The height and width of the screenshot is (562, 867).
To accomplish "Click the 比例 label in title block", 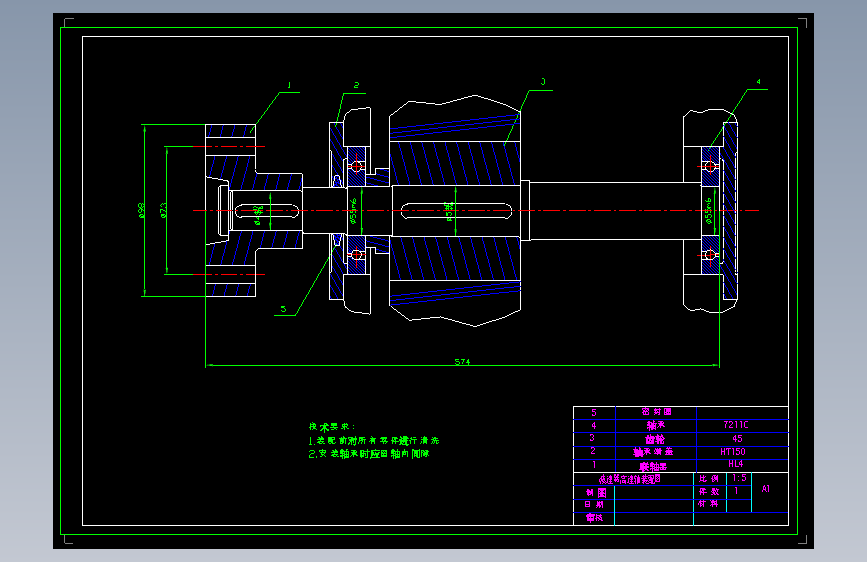I will click(709, 478).
